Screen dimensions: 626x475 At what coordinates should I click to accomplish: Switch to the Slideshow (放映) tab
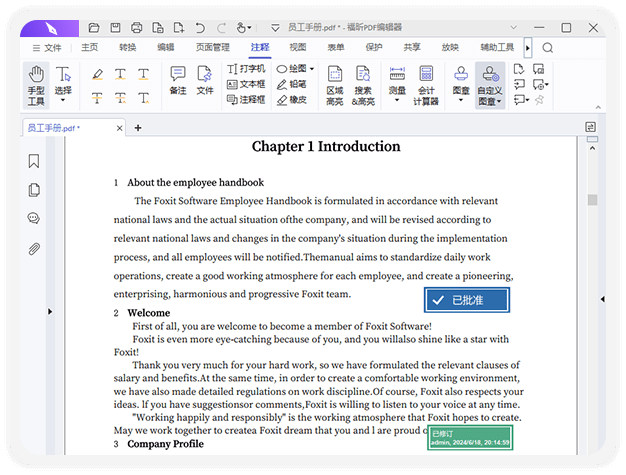[450, 48]
